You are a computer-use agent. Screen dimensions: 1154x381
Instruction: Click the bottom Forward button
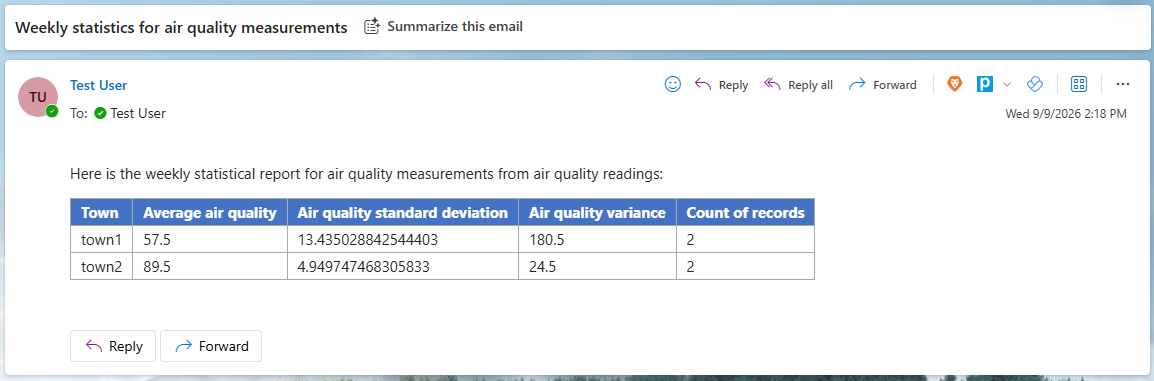(x=210, y=346)
